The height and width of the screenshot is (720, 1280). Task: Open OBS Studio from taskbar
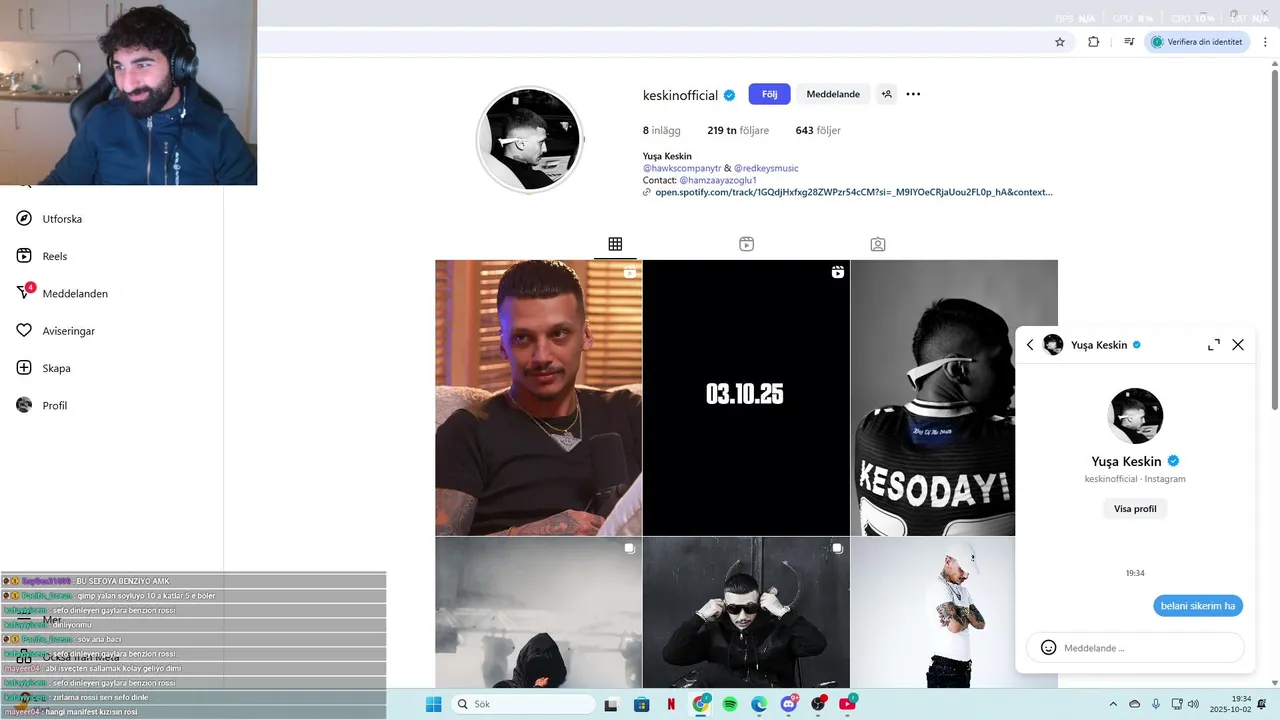(x=818, y=704)
